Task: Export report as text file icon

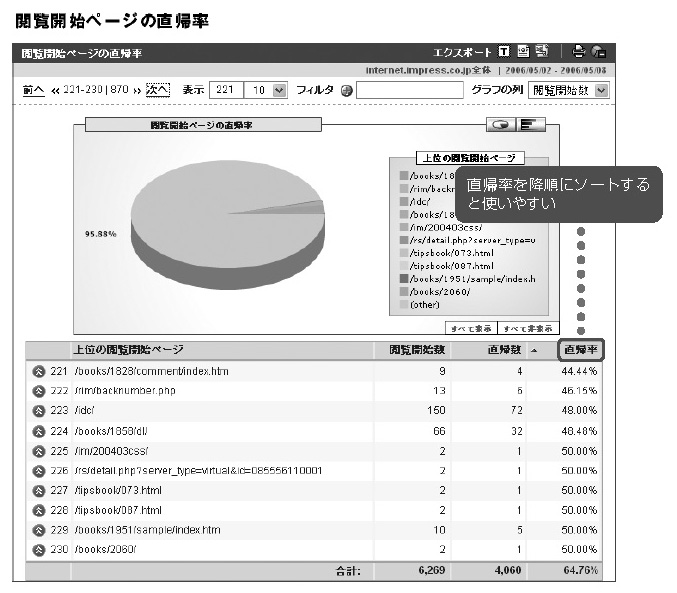Action: tap(503, 52)
